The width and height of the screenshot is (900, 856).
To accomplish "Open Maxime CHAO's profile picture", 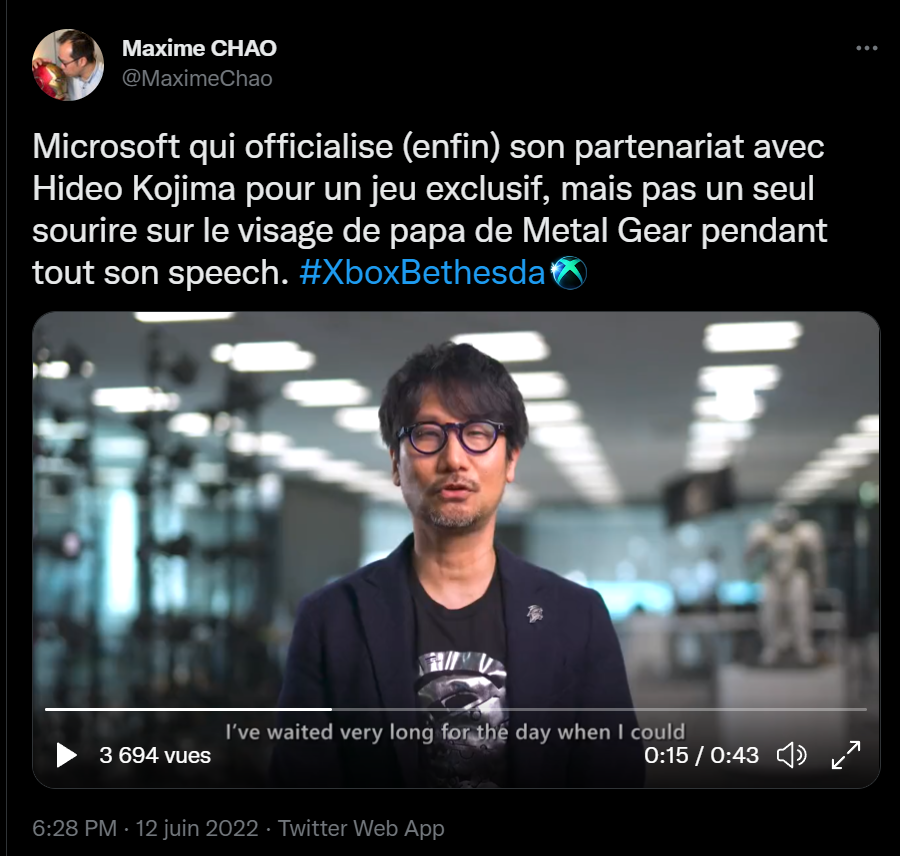I will click(68, 64).
